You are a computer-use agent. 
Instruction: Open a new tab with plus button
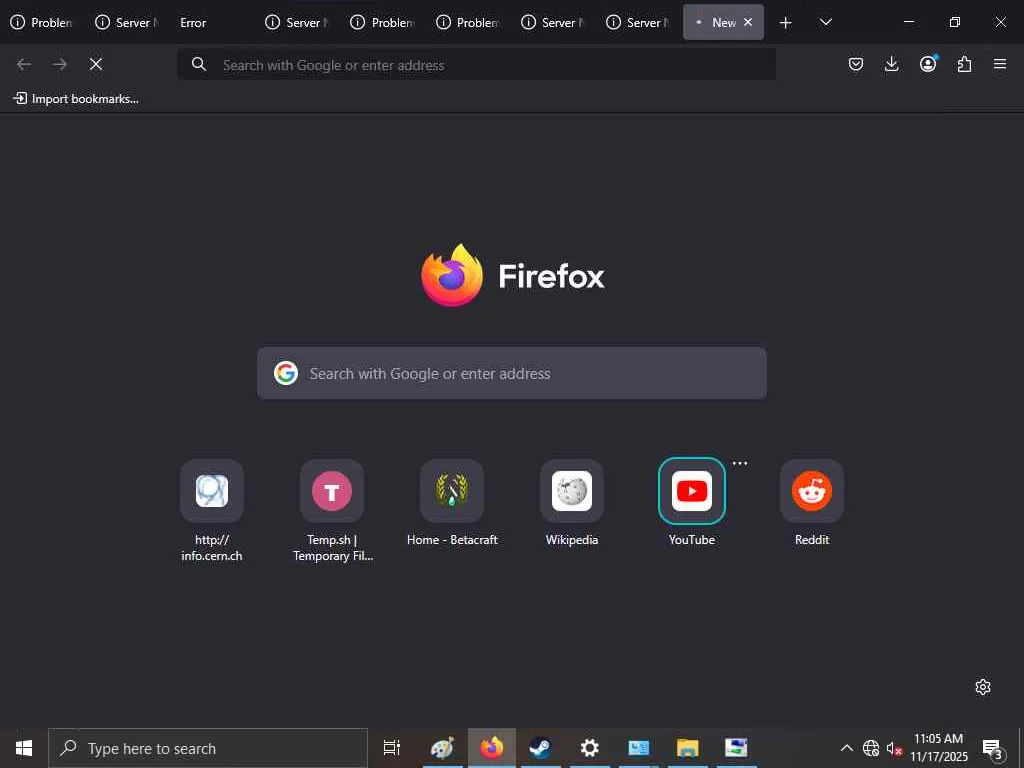point(786,23)
